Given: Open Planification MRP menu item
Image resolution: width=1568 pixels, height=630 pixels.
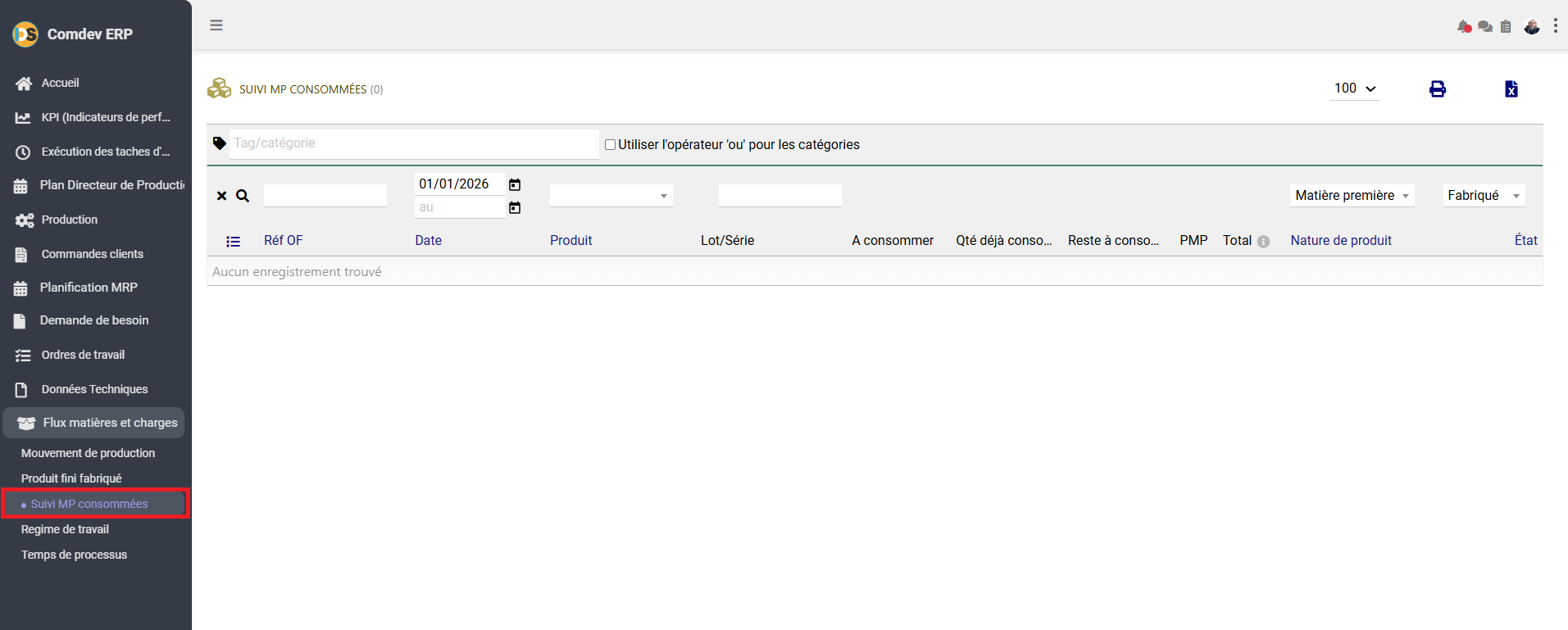Looking at the screenshot, I should click(89, 288).
